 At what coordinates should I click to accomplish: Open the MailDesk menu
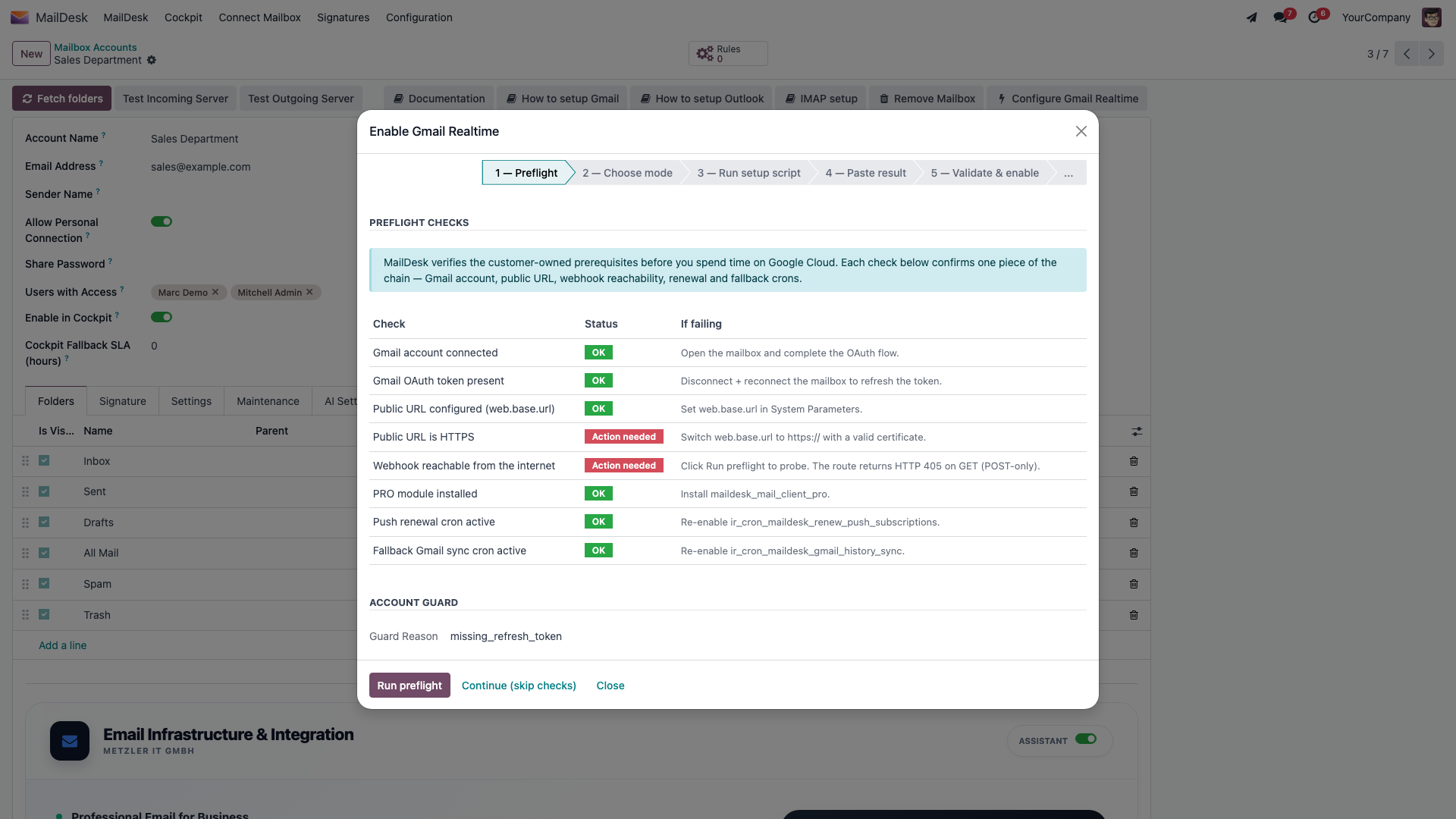pos(126,17)
